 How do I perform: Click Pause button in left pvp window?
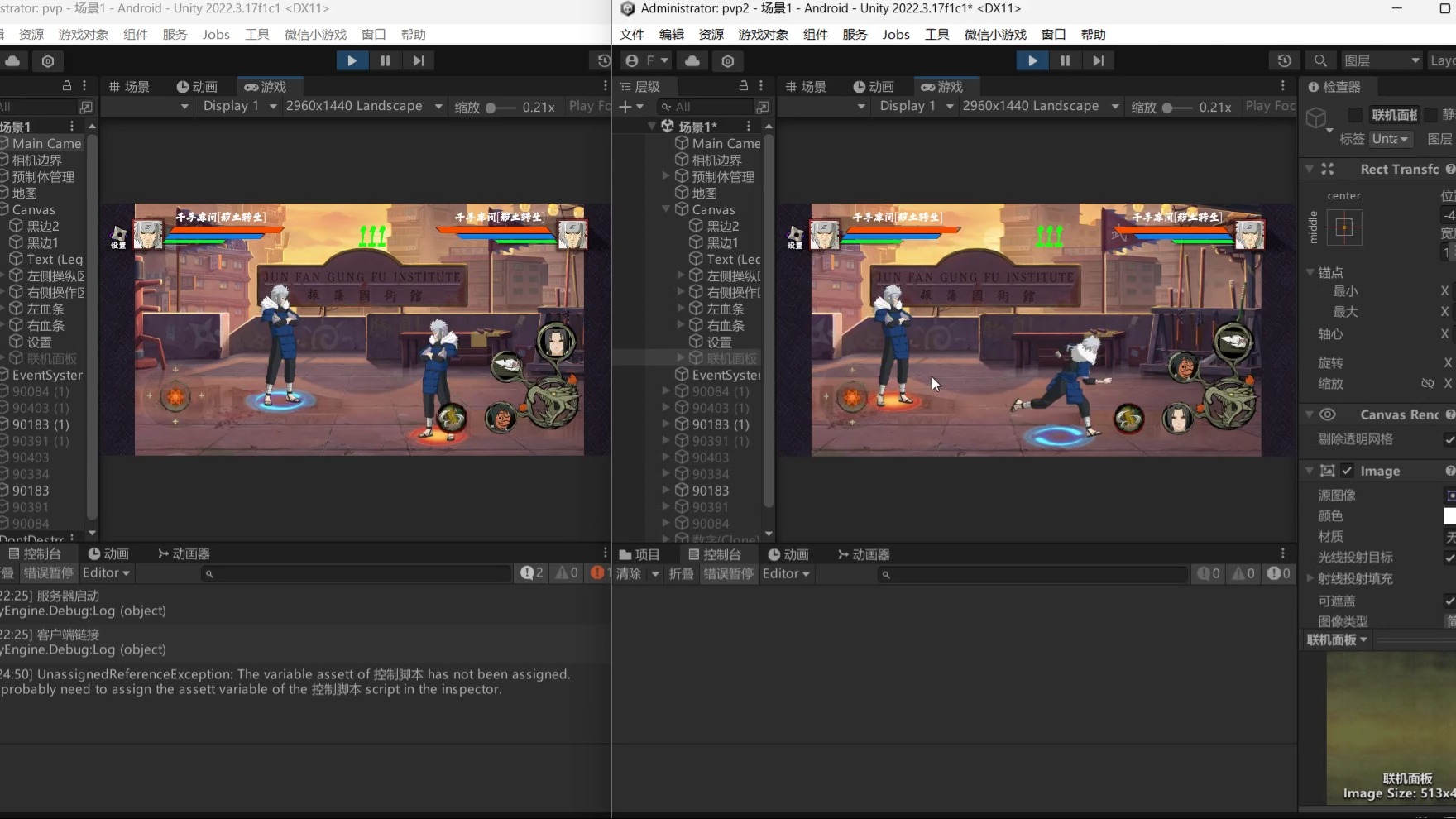coord(385,60)
